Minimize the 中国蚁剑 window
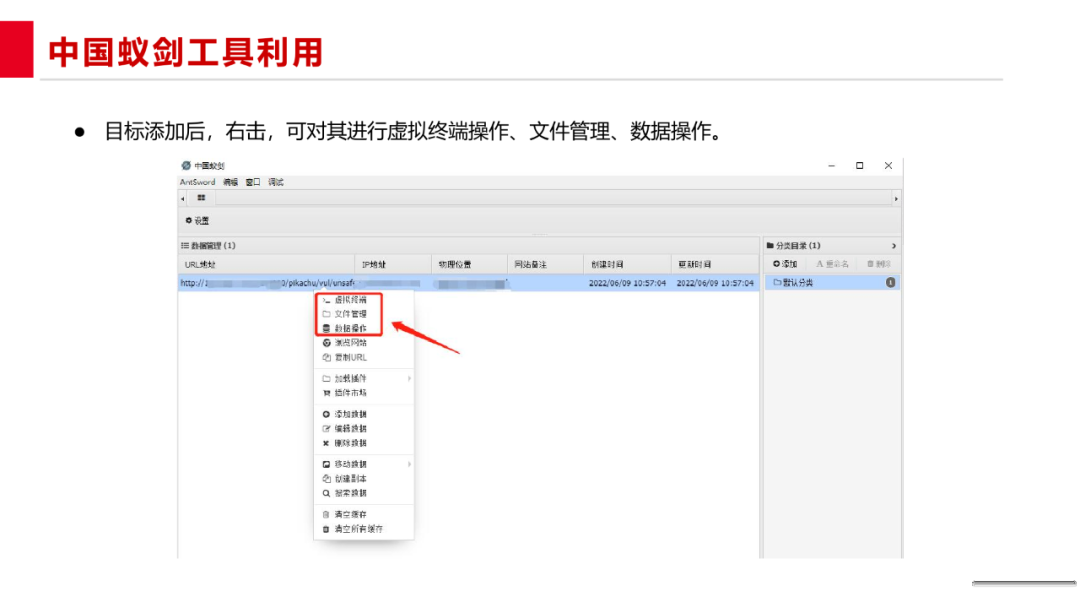 831,166
